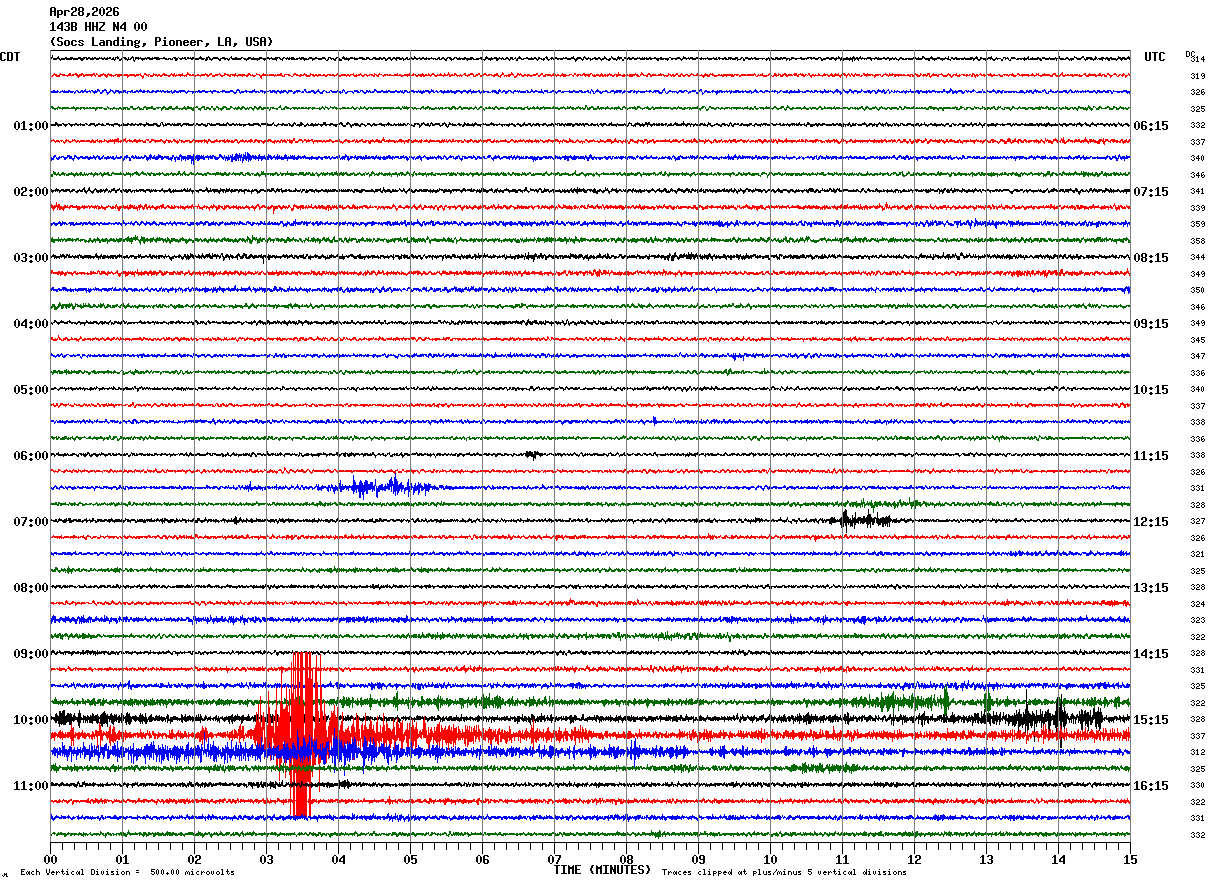This screenshot has height=886, width=1210.
Task: Click the 13:15 UTC time label
Action: point(1151,588)
